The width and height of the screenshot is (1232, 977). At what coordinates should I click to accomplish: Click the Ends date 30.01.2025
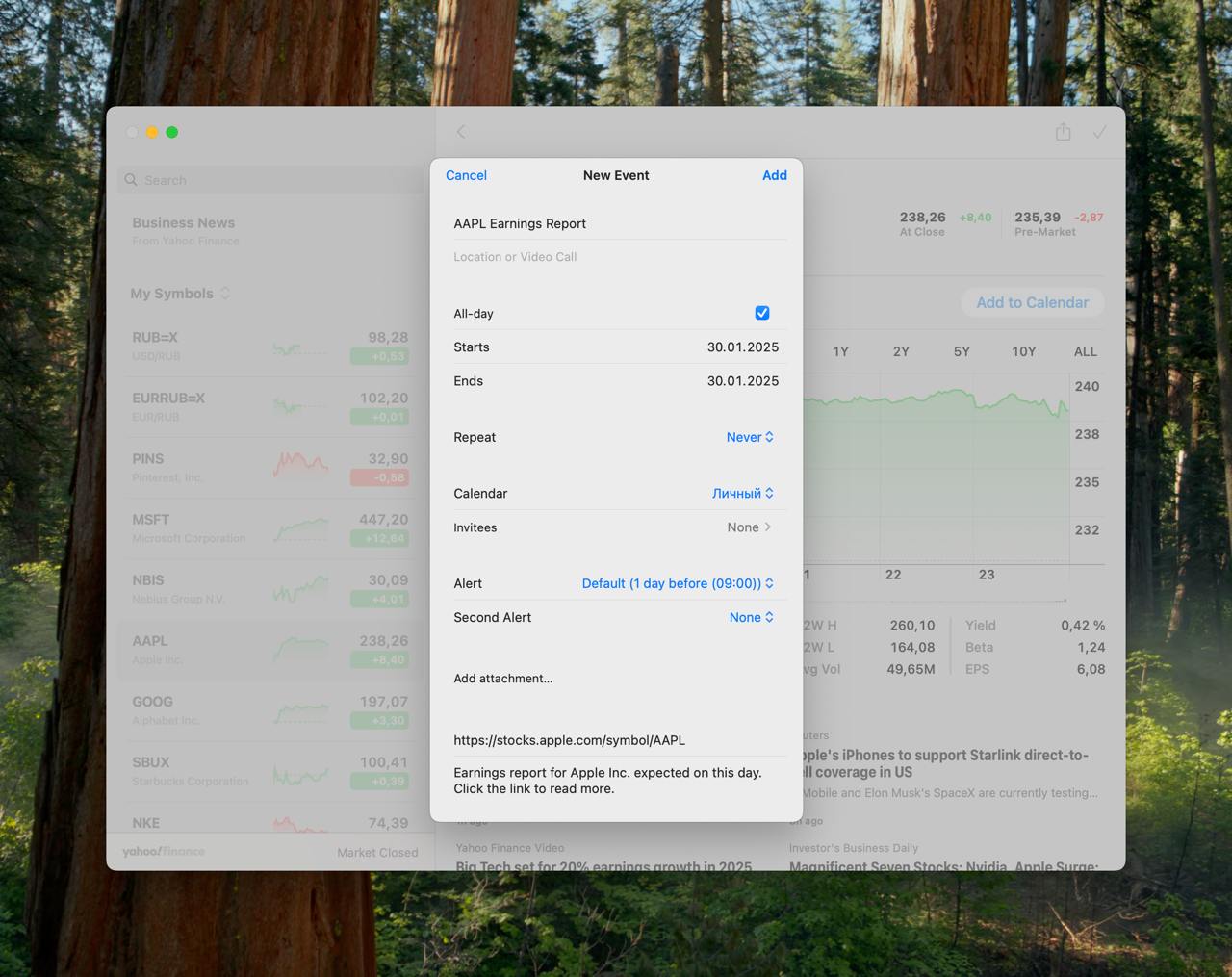pyautogui.click(x=743, y=381)
